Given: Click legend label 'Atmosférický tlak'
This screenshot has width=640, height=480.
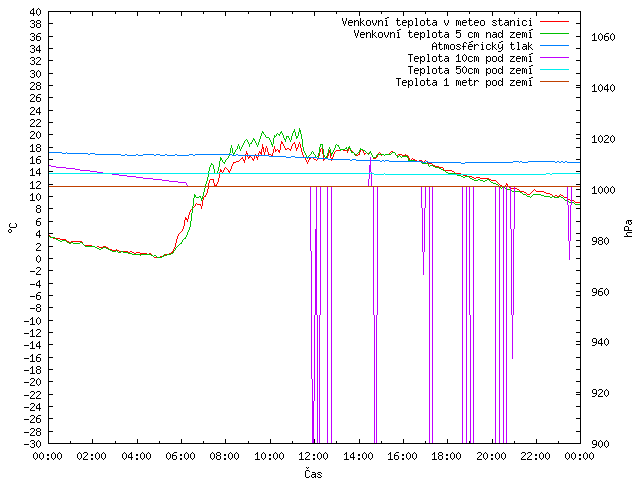Looking at the screenshot, I should coord(482,46).
